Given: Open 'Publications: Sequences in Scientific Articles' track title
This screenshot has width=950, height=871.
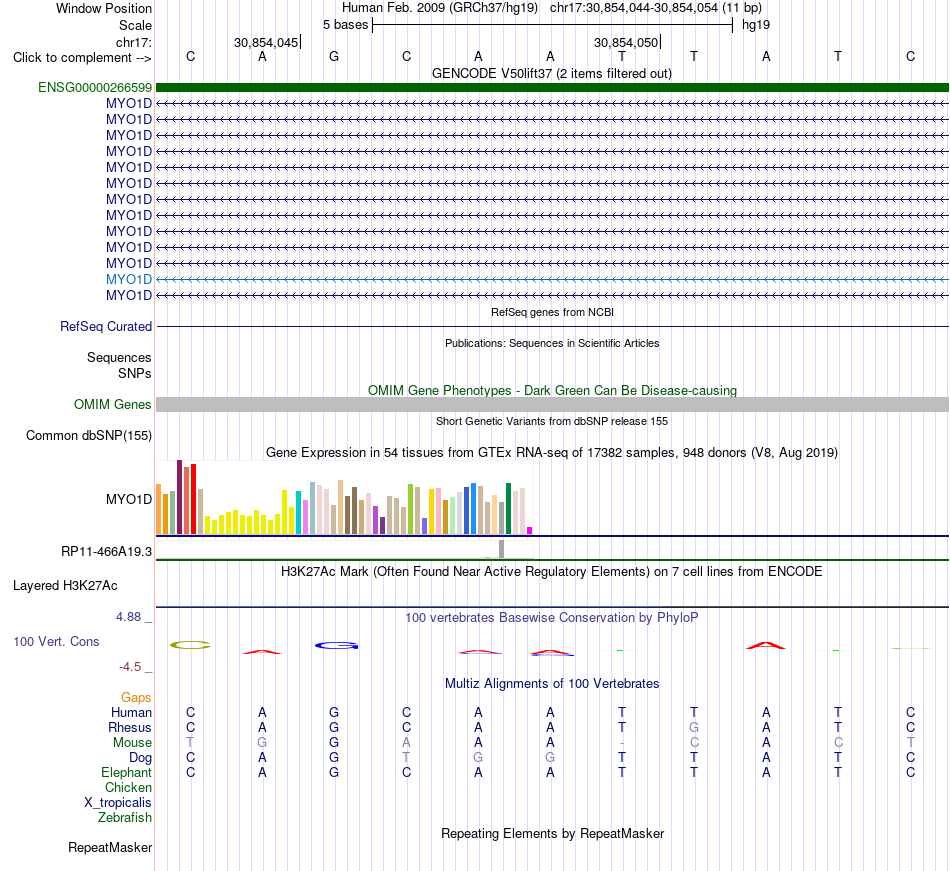Looking at the screenshot, I should [x=552, y=343].
